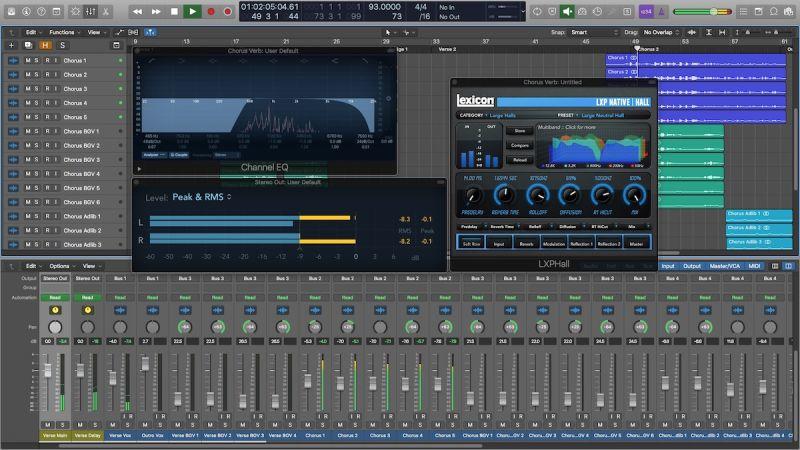Adjust the Diffusion knob in LXPHall
Viewport: 800px width, 450px height.
(x=570, y=194)
